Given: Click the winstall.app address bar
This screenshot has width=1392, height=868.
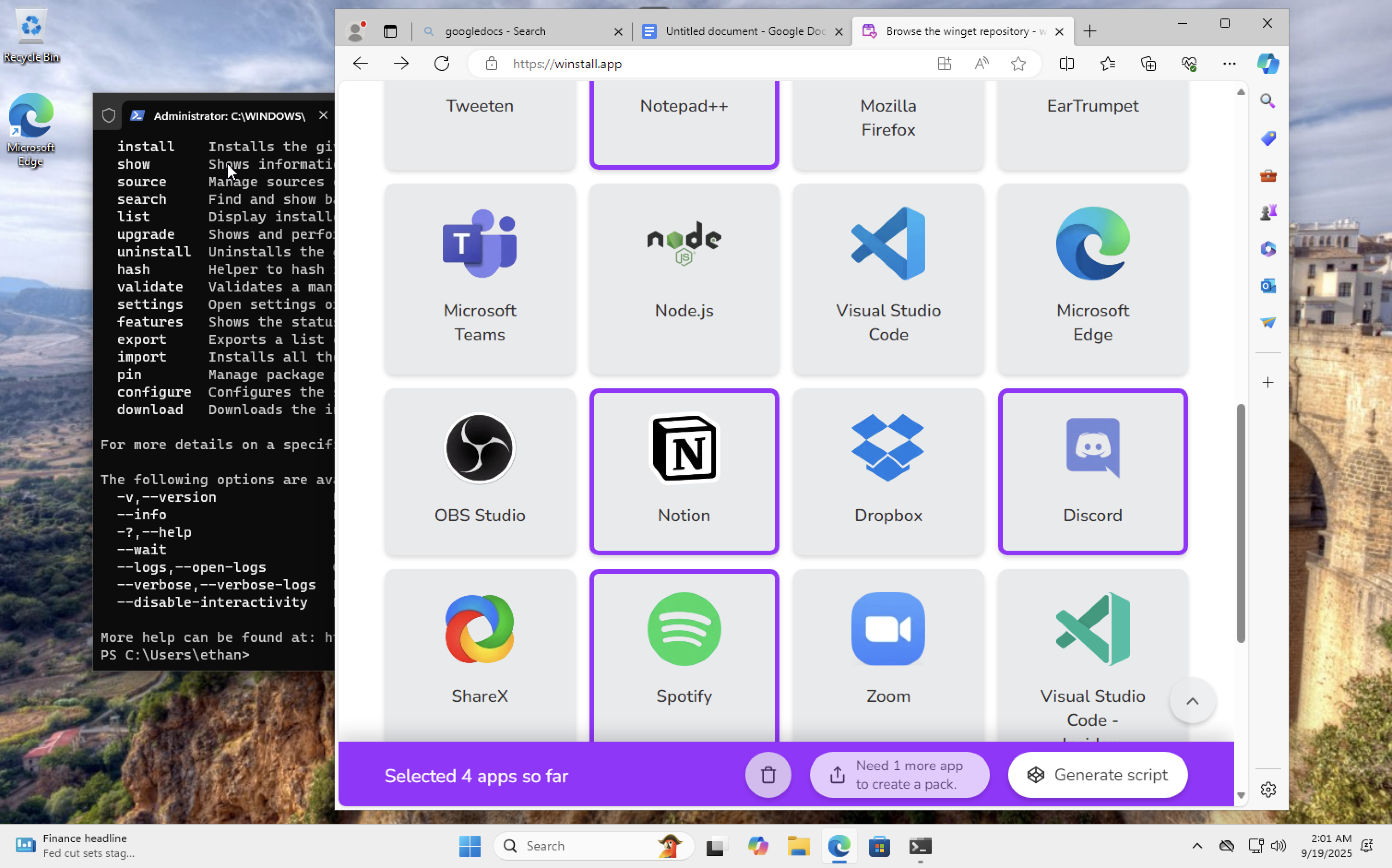Looking at the screenshot, I should 689,64.
